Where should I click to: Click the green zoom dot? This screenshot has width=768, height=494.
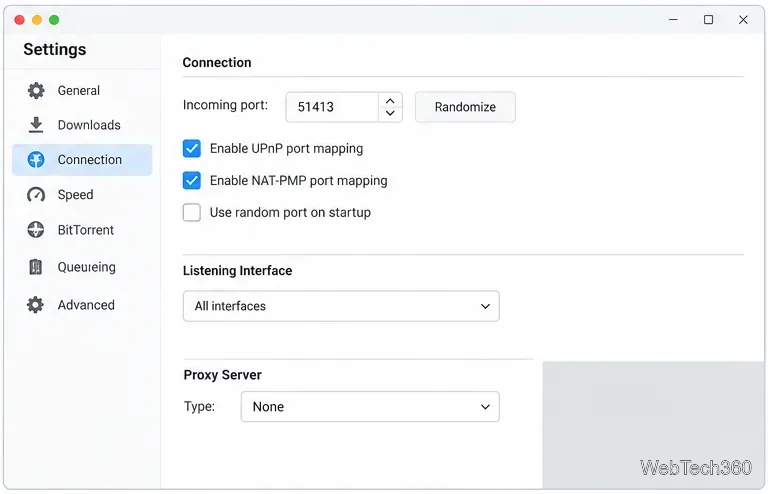coord(54,20)
